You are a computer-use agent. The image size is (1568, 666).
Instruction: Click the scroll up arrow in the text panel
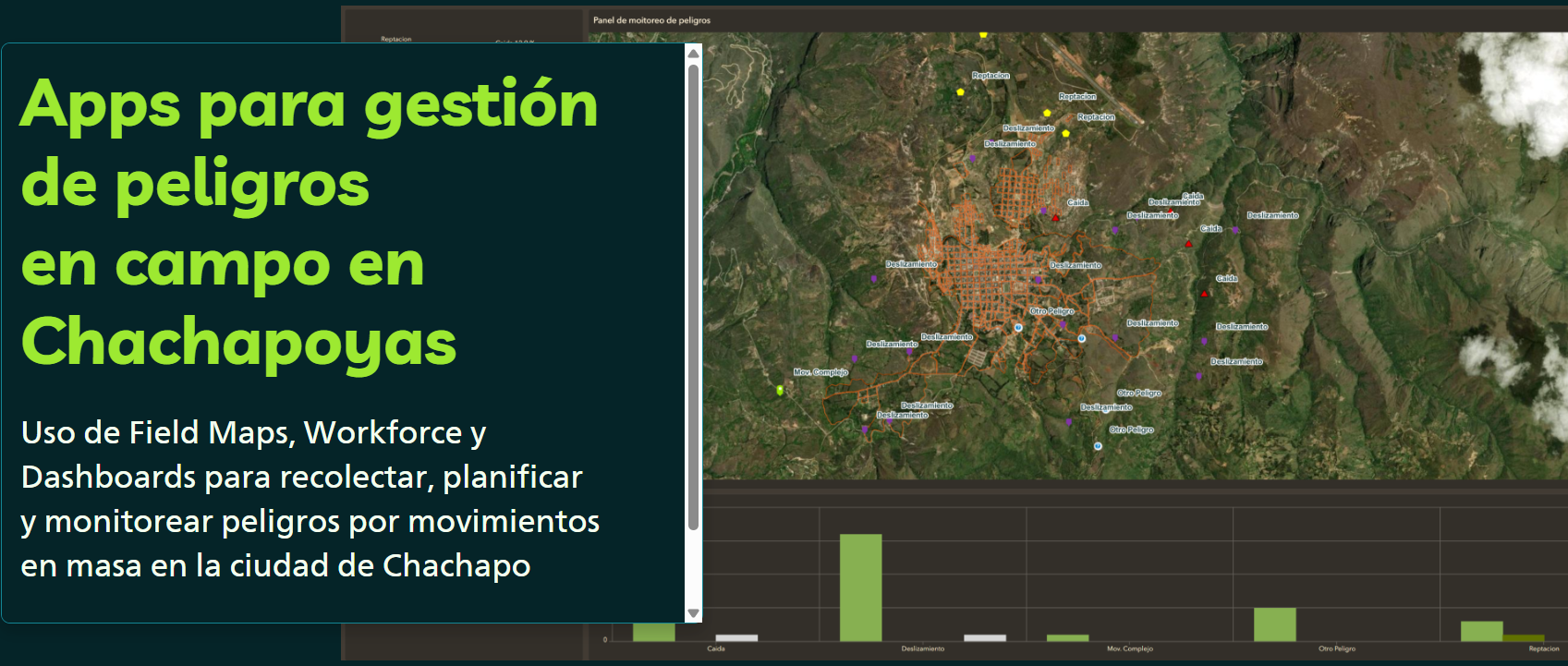[693, 54]
